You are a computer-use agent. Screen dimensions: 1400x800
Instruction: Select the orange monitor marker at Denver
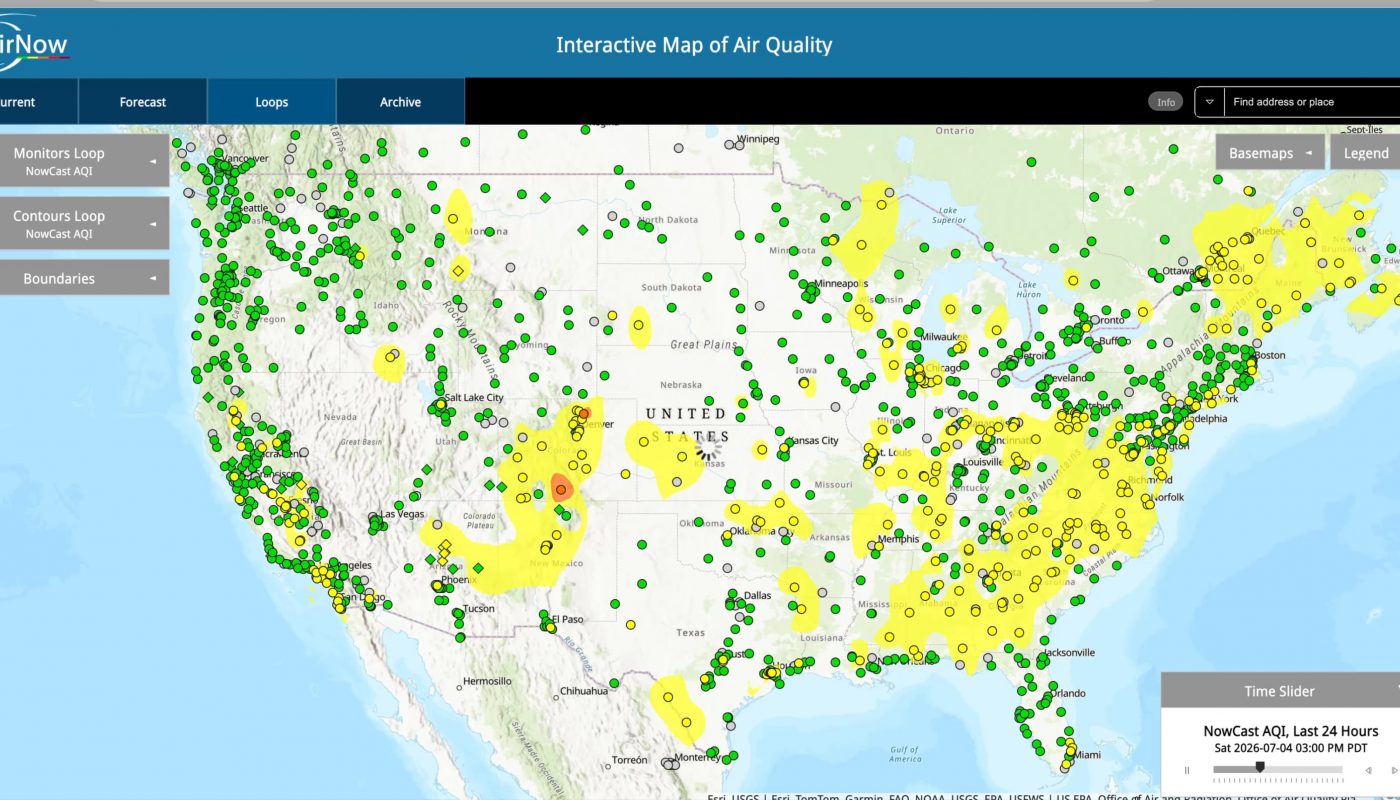tap(584, 412)
